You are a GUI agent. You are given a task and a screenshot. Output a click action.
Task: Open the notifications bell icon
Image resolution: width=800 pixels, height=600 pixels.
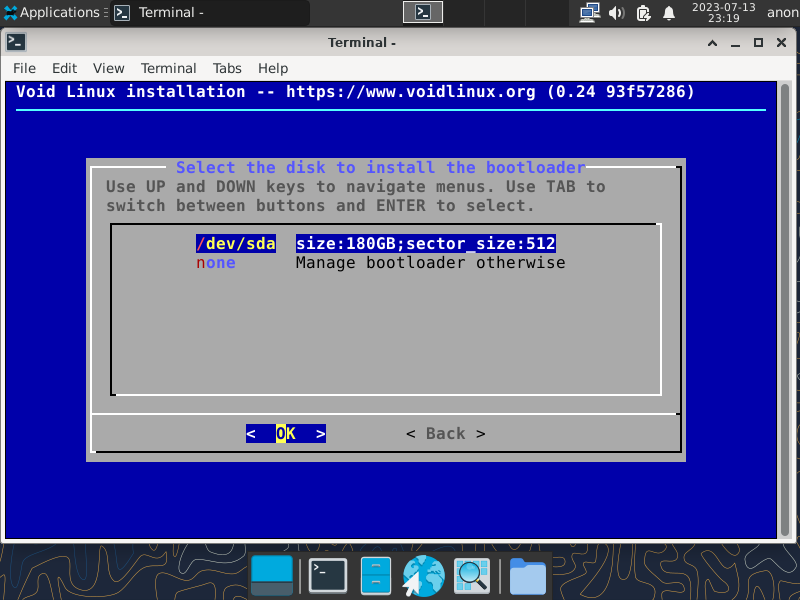pos(668,13)
